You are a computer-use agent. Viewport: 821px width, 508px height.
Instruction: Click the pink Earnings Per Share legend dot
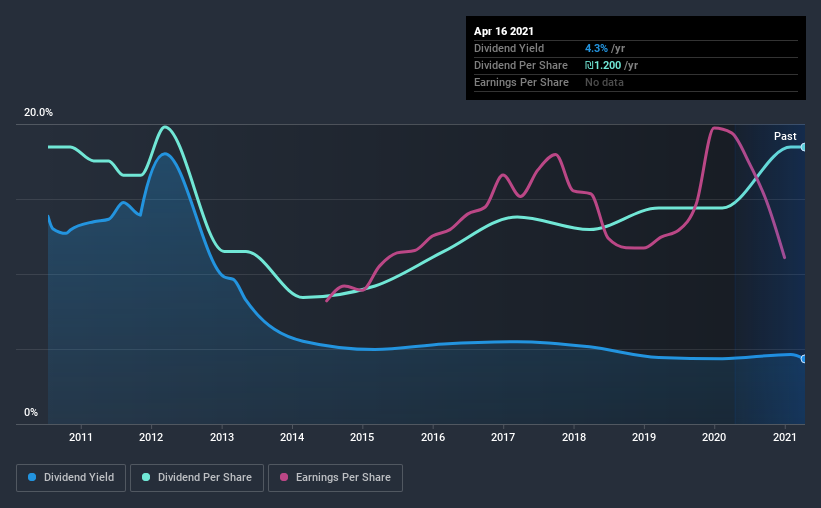(284, 477)
